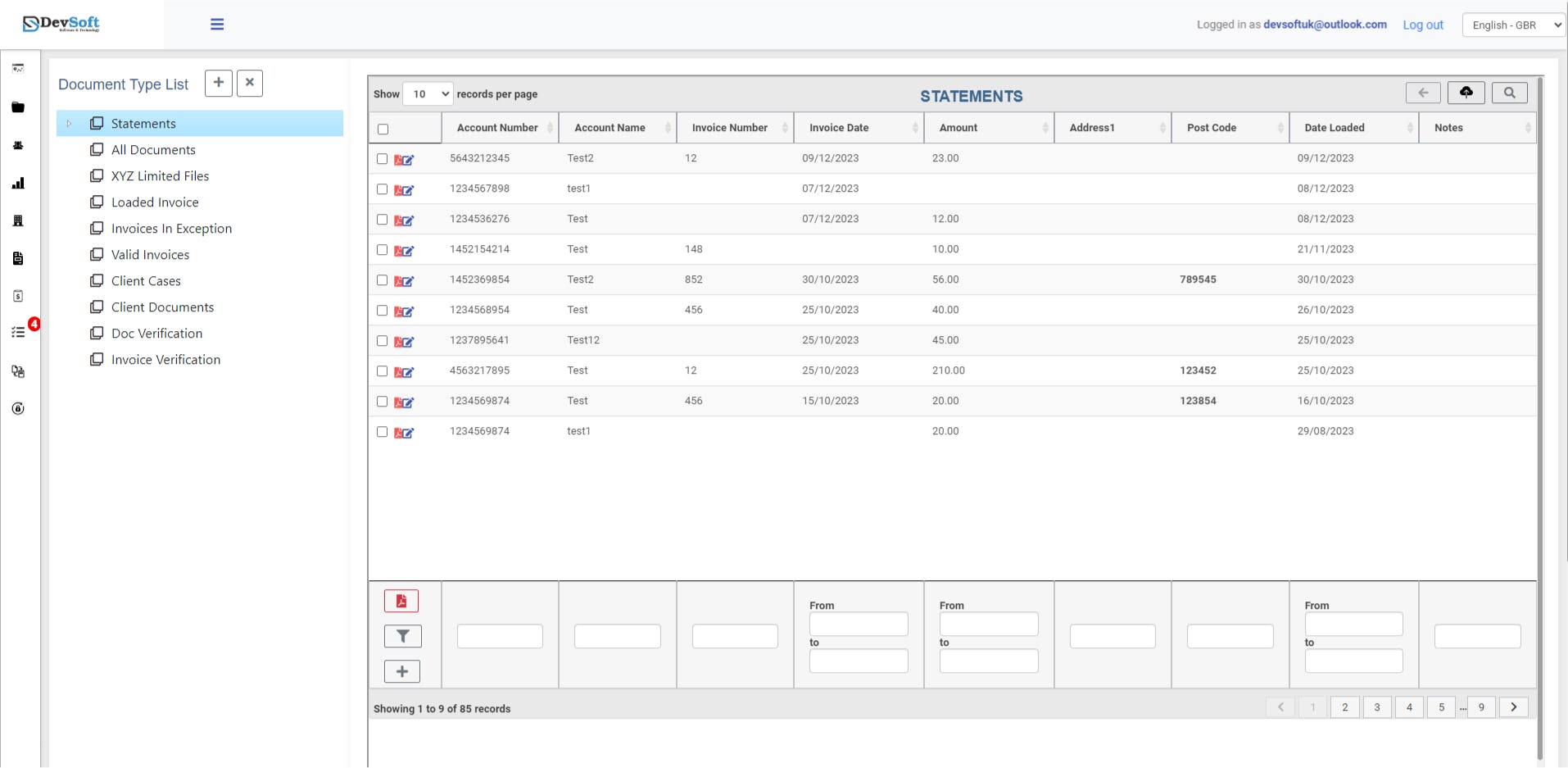Viewport: 1568px width, 768px height.
Task: Click the Log out link
Action: (1421, 25)
